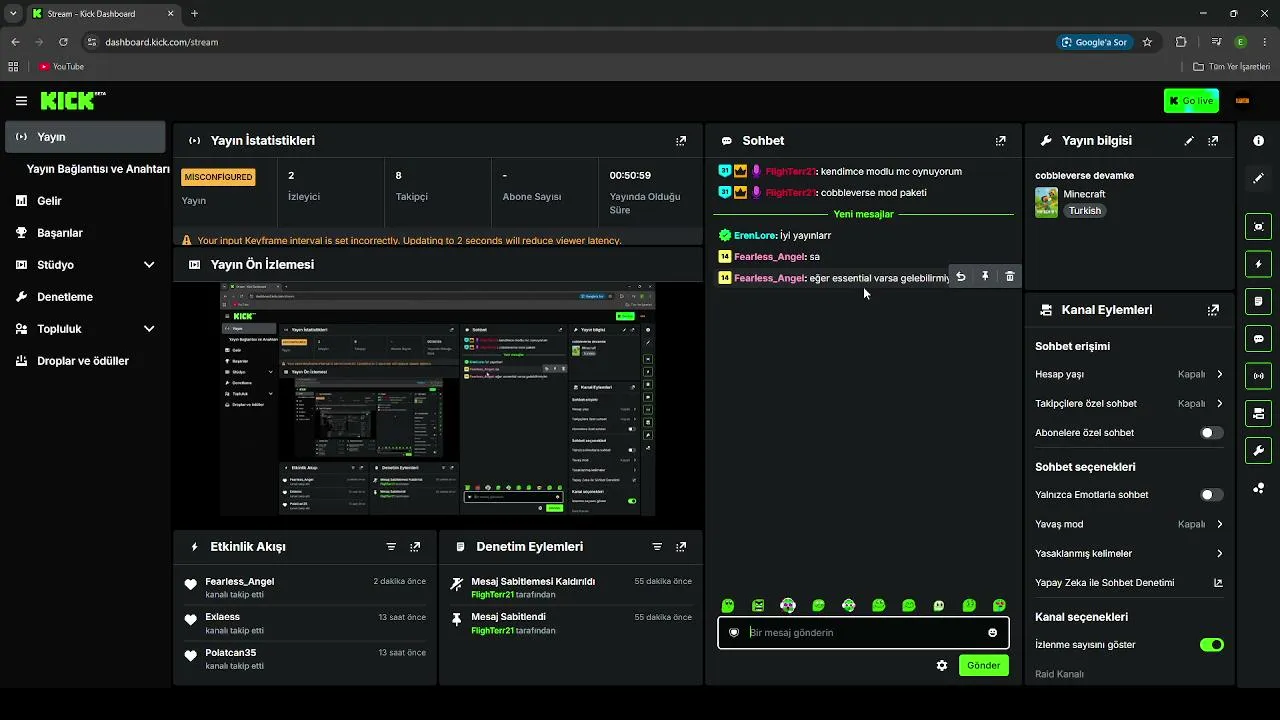
Task: Click the green Go live button
Action: pyautogui.click(x=1191, y=101)
